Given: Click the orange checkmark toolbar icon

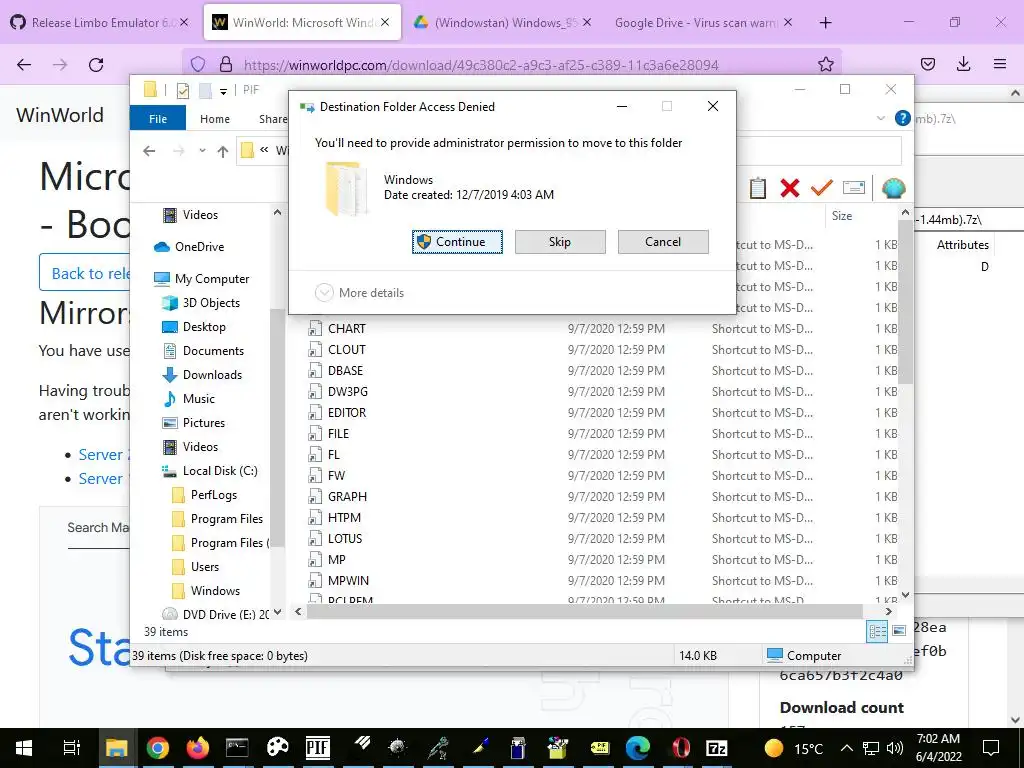Looking at the screenshot, I should coord(822,189).
